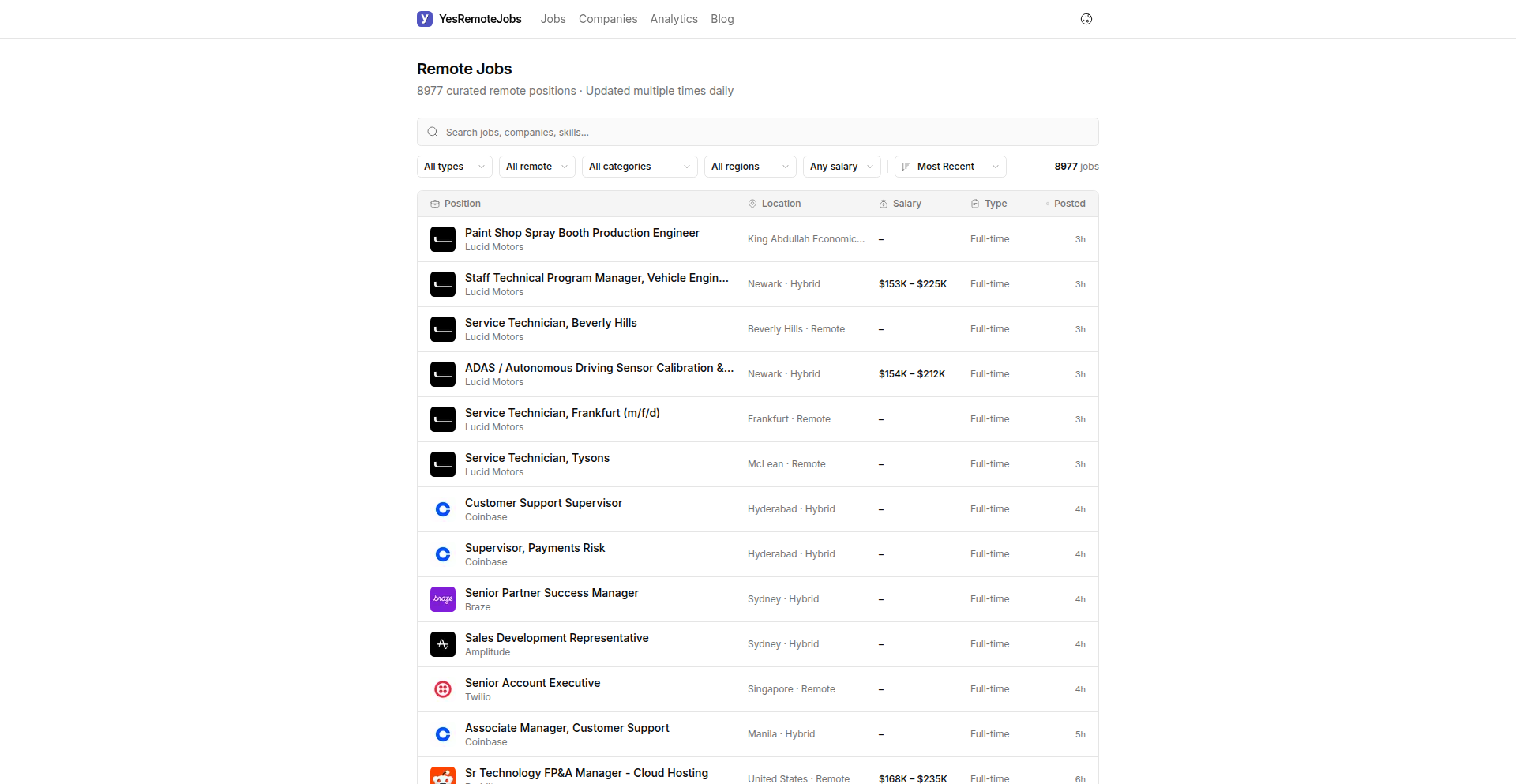This screenshot has height=784, width=1516.
Task: Click the Lucid Motors logo beside Paint Shop job
Action: pos(443,239)
